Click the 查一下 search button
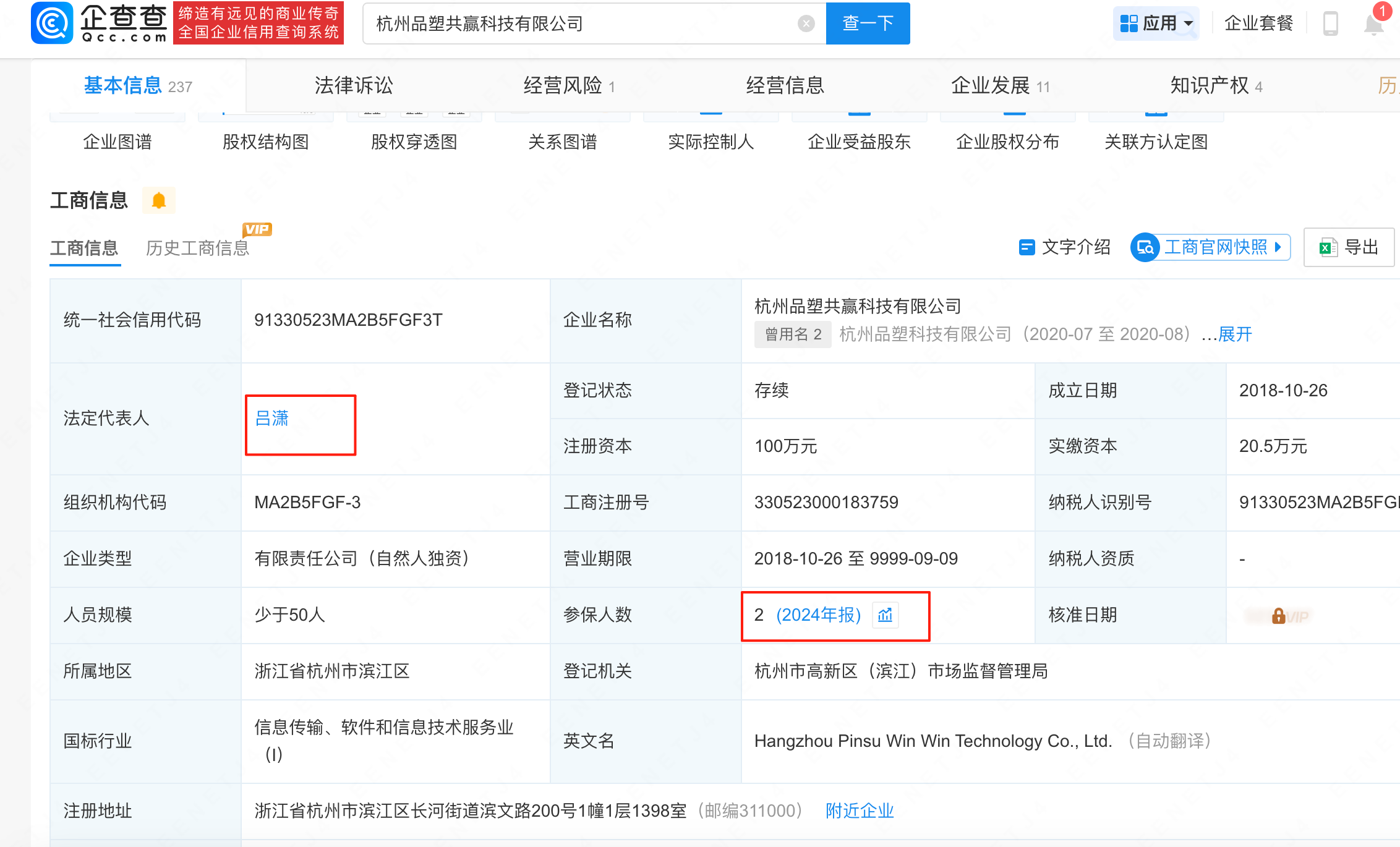The width and height of the screenshot is (1400, 847). click(868, 23)
